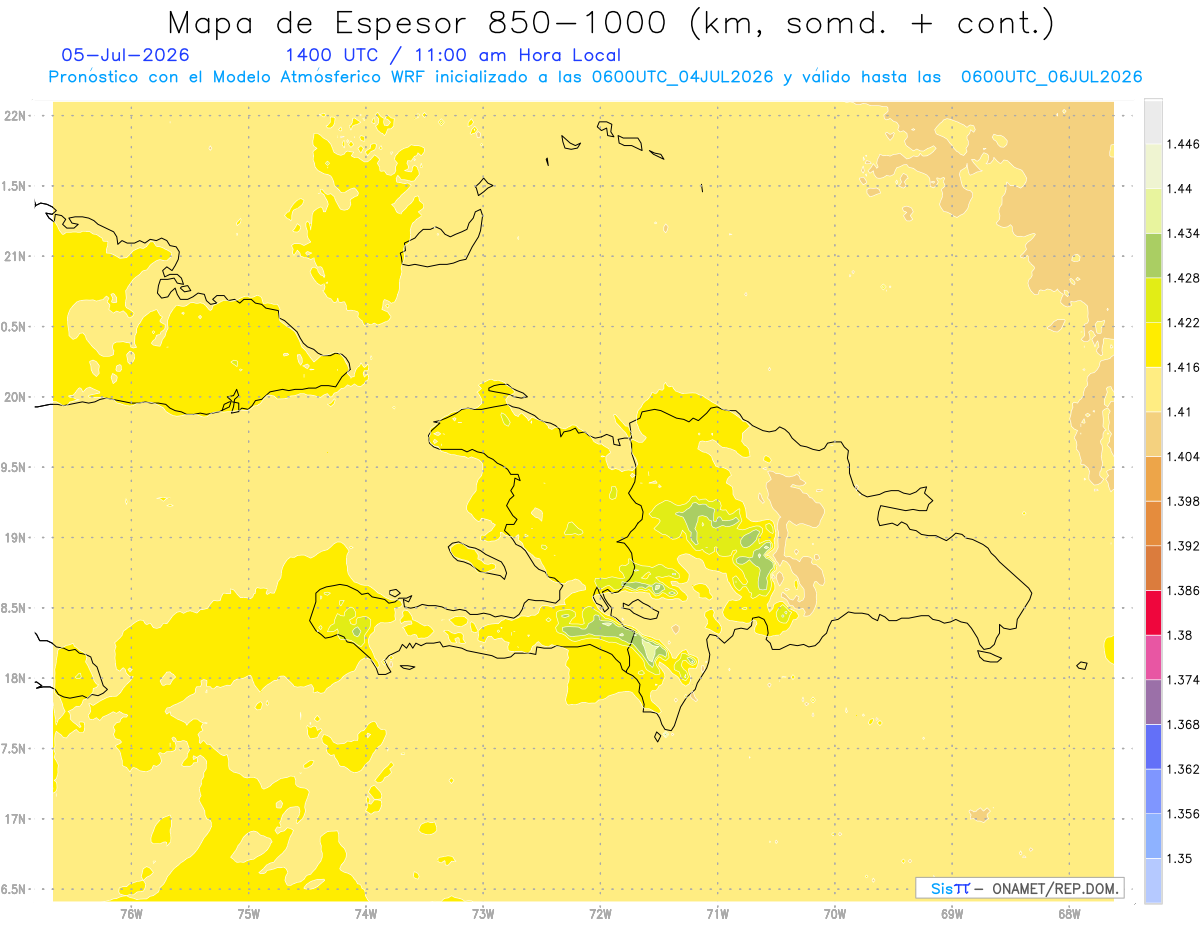Click the colorbar value '1.41'

tap(1180, 412)
